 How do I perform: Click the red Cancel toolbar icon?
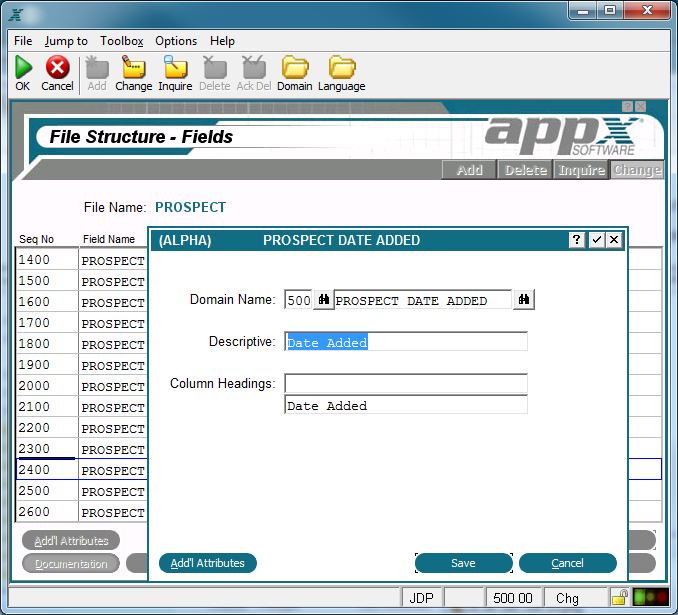[57, 67]
